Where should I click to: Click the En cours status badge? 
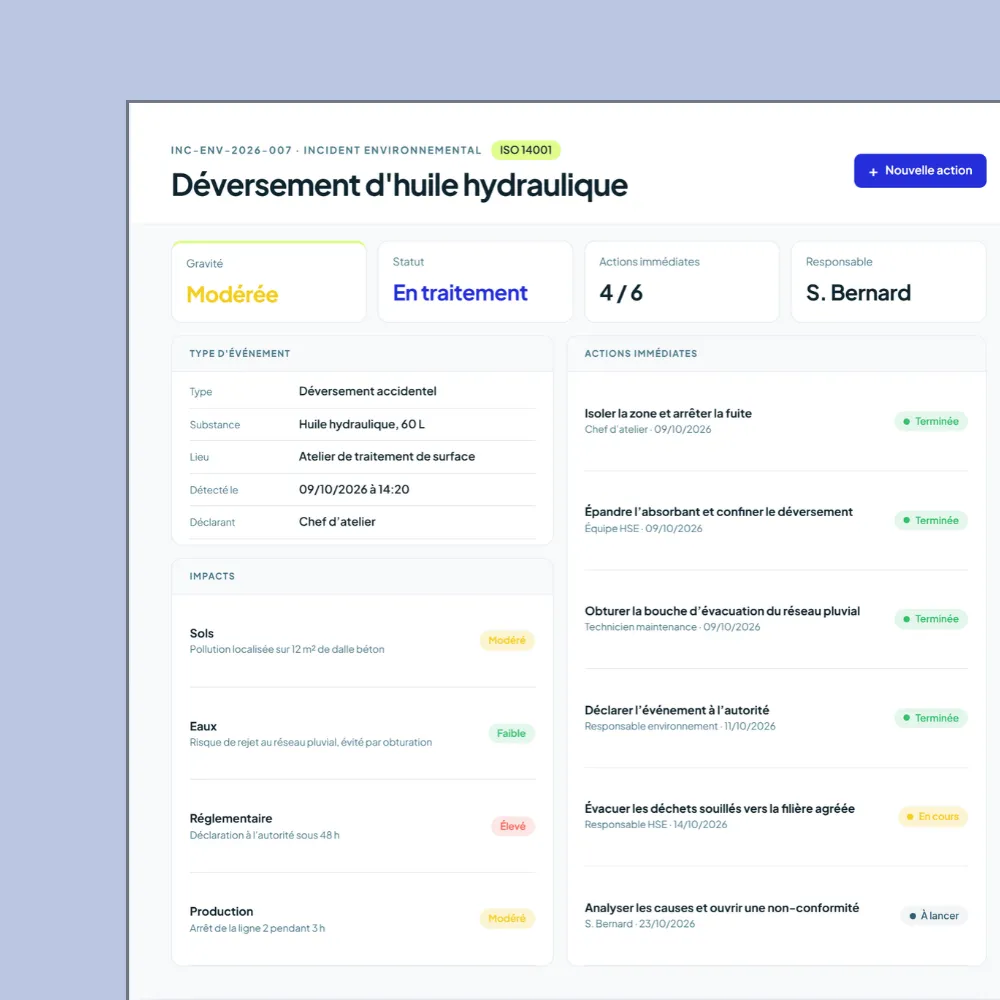pyautogui.click(x=933, y=816)
